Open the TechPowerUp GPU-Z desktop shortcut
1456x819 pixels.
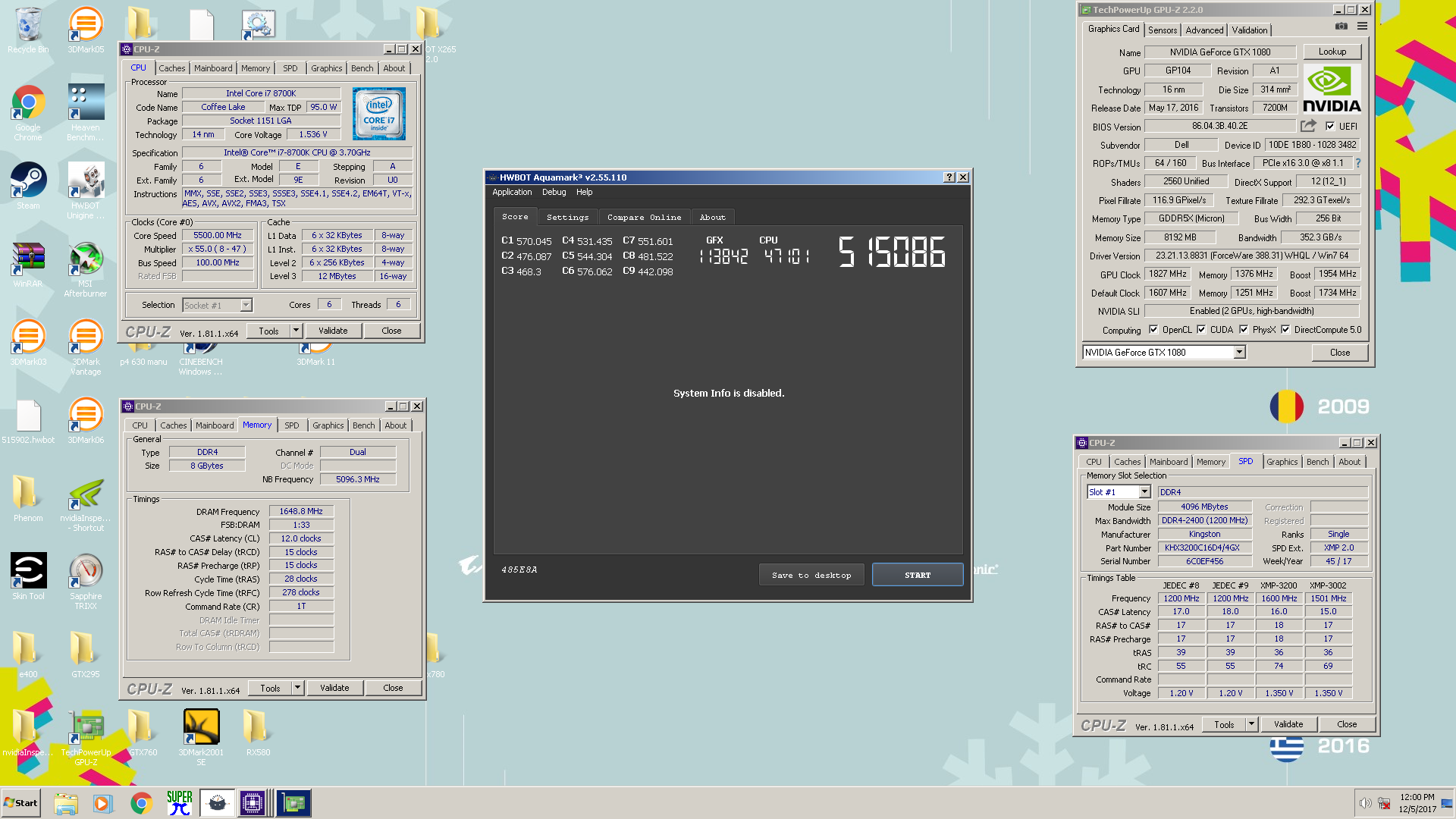click(x=86, y=737)
